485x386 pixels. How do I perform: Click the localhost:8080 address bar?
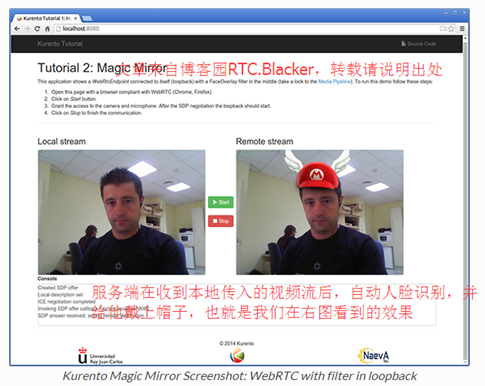point(247,29)
